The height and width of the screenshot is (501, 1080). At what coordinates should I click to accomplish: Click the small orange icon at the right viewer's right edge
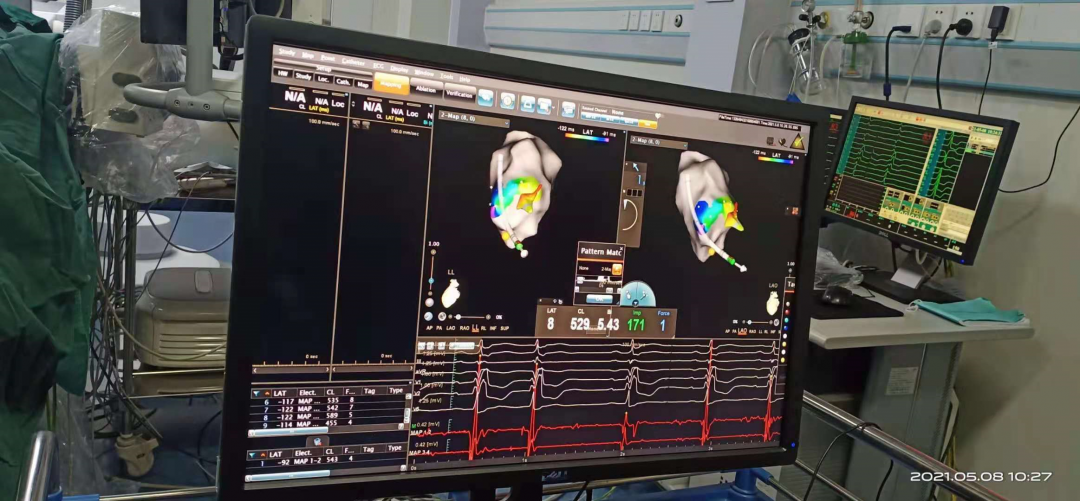pos(795,211)
